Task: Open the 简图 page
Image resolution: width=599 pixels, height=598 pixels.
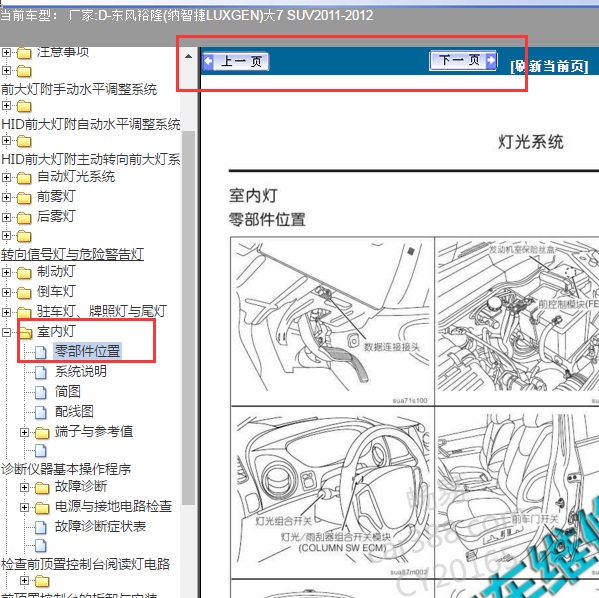Action: click(68, 392)
